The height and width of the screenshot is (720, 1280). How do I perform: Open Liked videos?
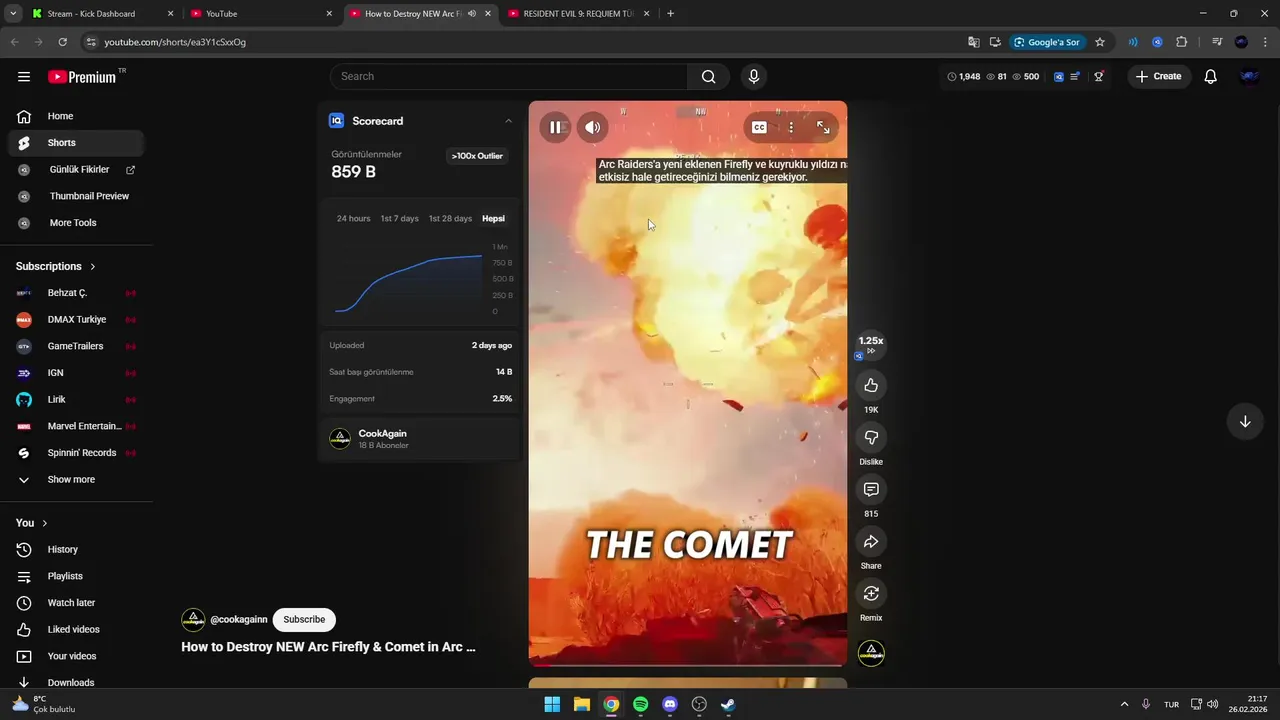coord(76,629)
